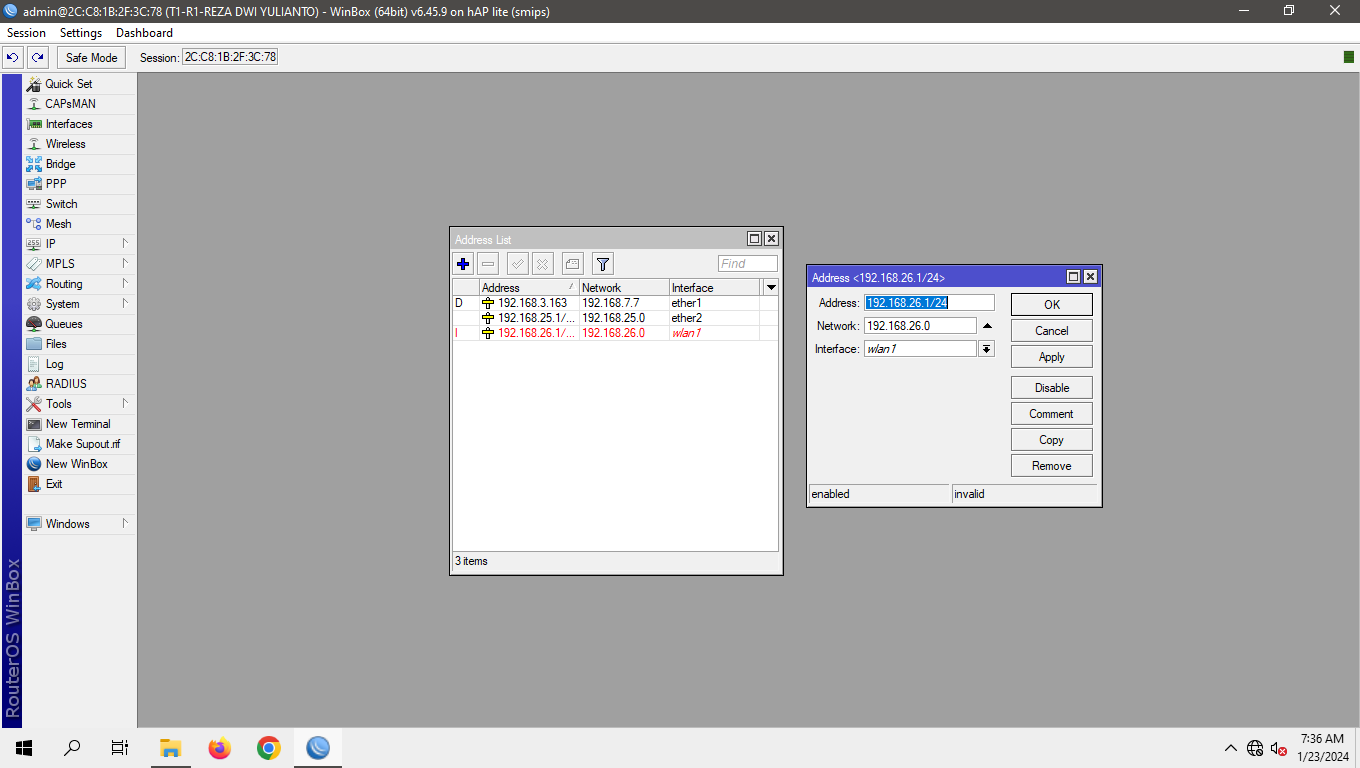Click the Session MAC address field
This screenshot has height=768, width=1360.
229,57
